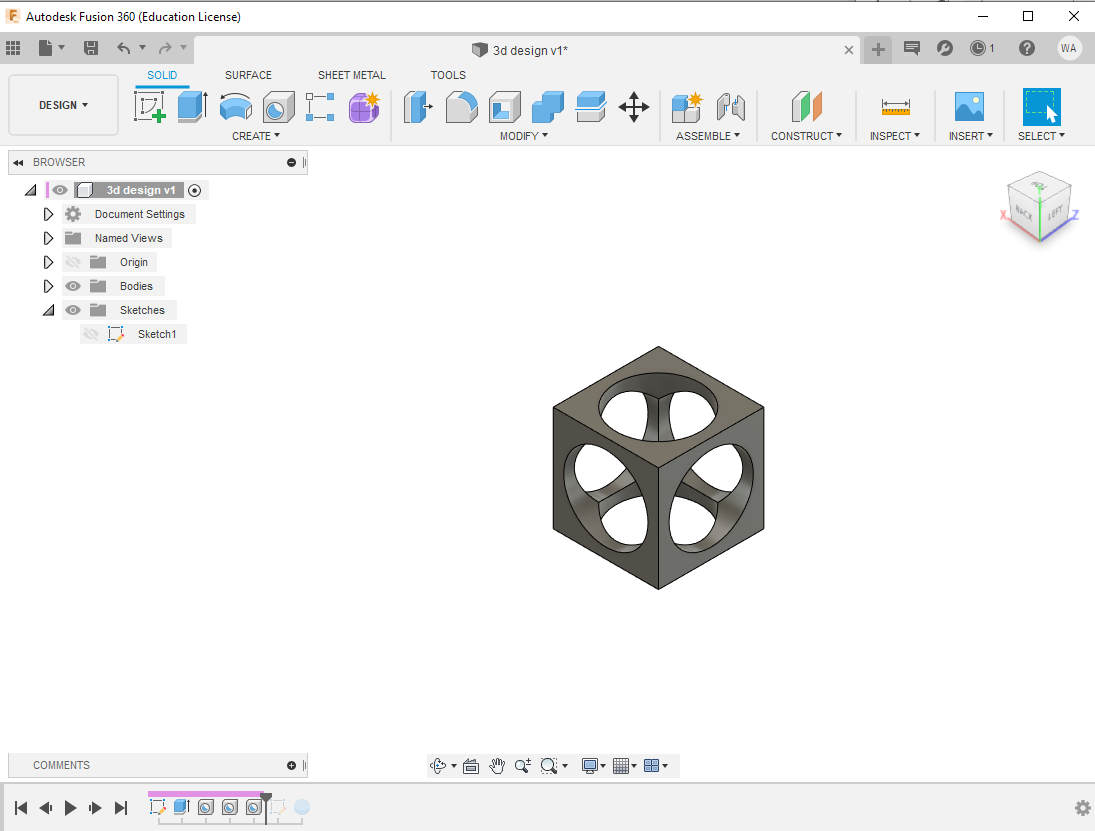1095x831 pixels.
Task: Toggle visibility of the Origin folder
Action: 73,262
